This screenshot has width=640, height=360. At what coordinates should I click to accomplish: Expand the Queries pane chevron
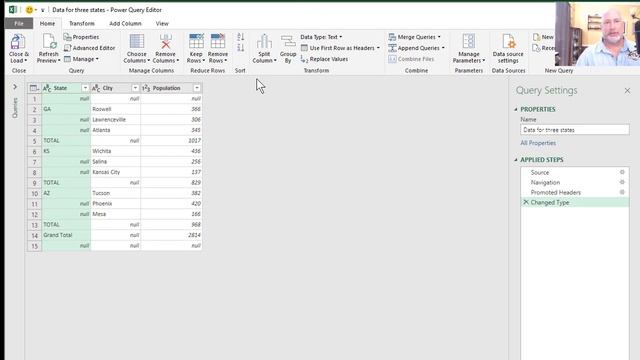coord(15,87)
